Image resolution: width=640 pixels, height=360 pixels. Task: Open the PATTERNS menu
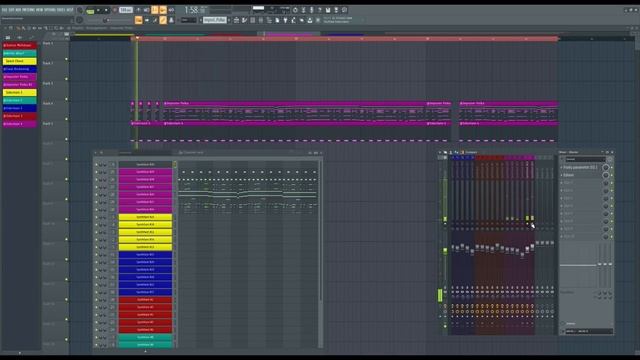28,10
